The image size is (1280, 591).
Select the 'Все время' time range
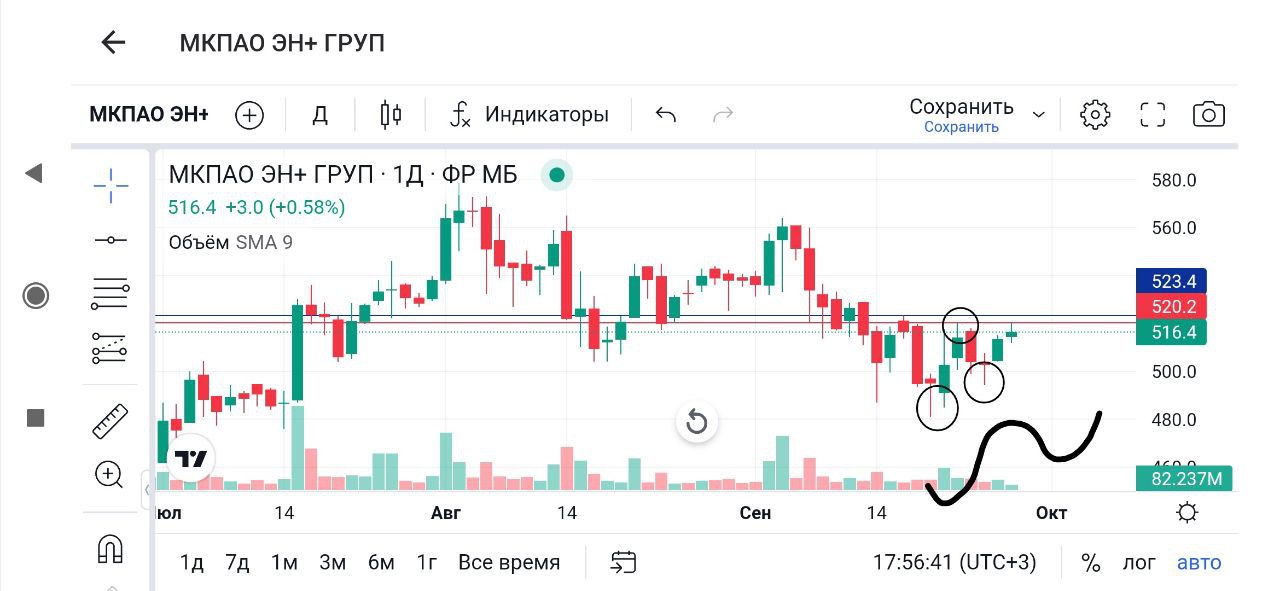pos(509,562)
